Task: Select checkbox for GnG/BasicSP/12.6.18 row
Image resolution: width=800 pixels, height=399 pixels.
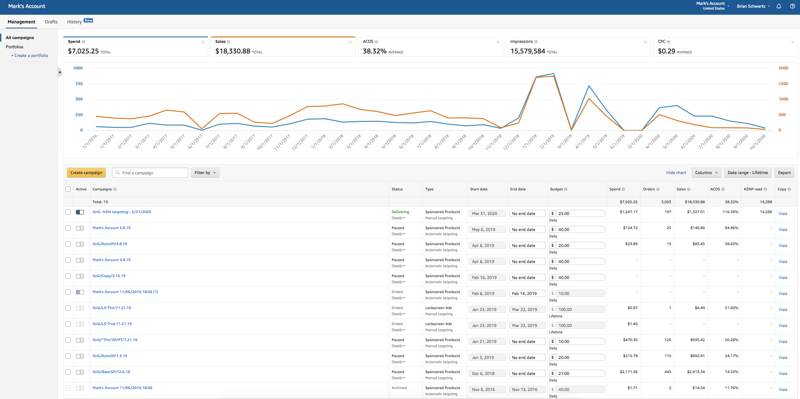Action: click(x=68, y=372)
